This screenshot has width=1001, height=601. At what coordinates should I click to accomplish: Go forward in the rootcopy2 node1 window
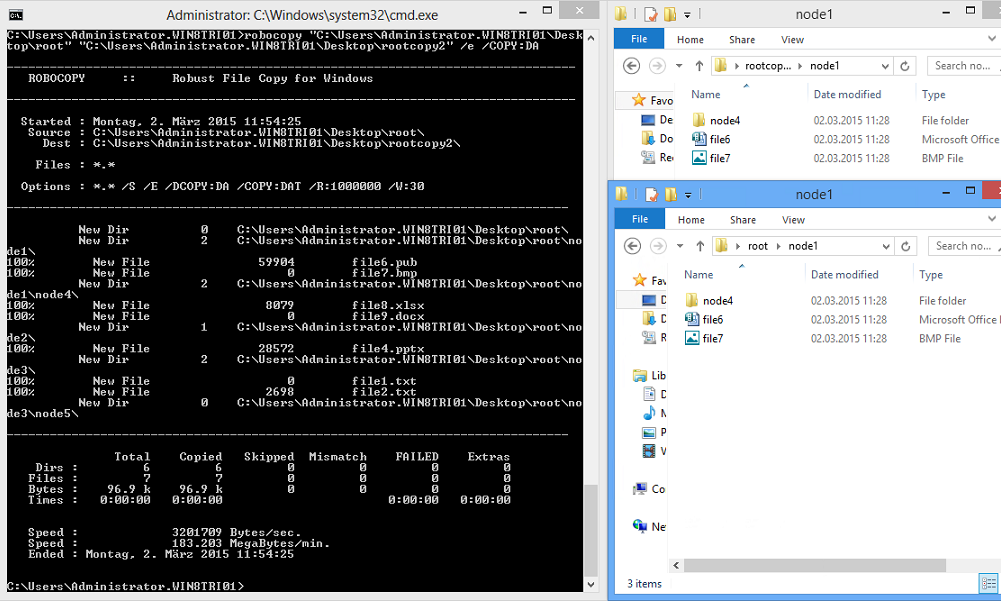657,66
